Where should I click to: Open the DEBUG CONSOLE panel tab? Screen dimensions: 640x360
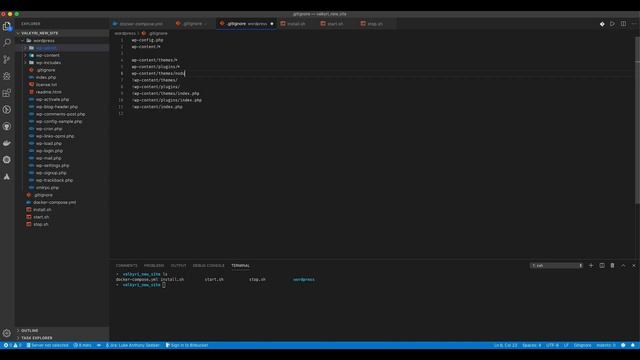click(x=209, y=266)
